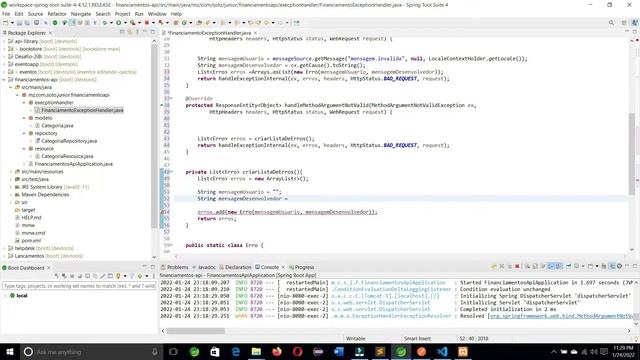This screenshot has height=360, width=640.
Task: Minimize the Package Explorer panel
Action: point(145,32)
